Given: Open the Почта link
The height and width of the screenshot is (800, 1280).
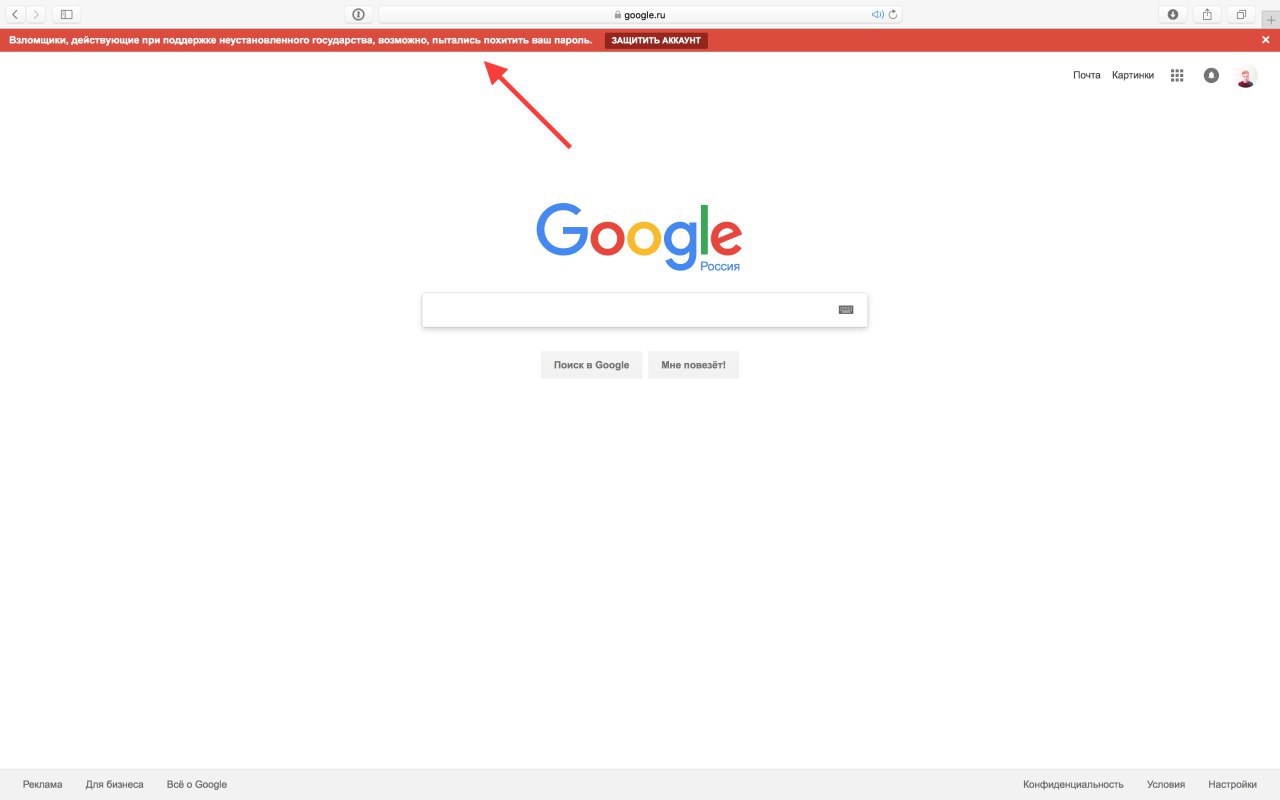Looking at the screenshot, I should pos(1086,75).
